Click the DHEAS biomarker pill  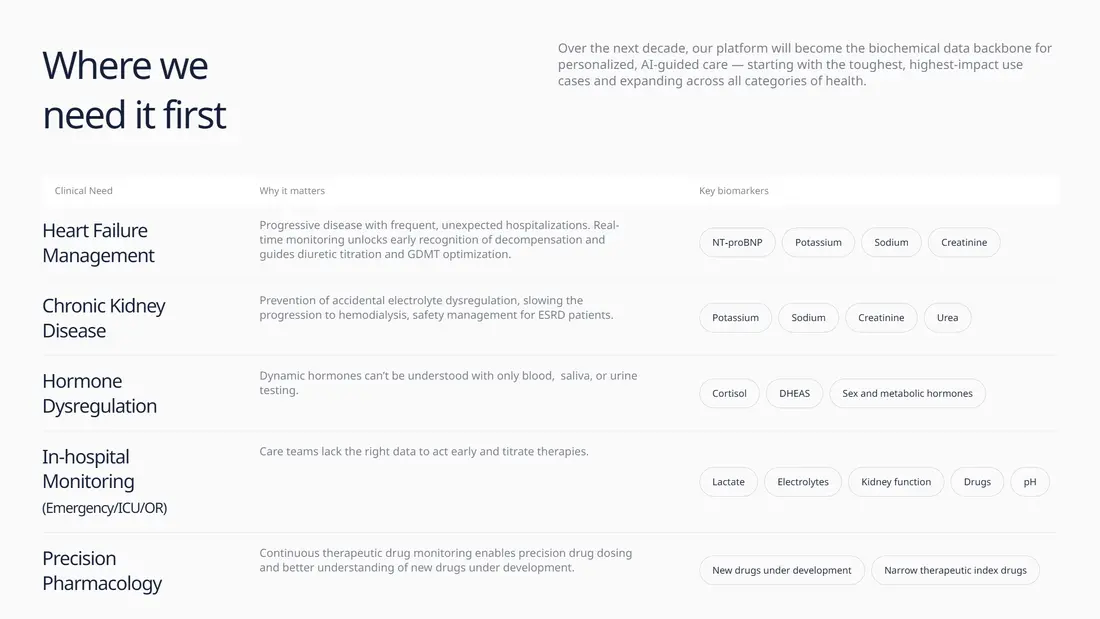coord(794,394)
